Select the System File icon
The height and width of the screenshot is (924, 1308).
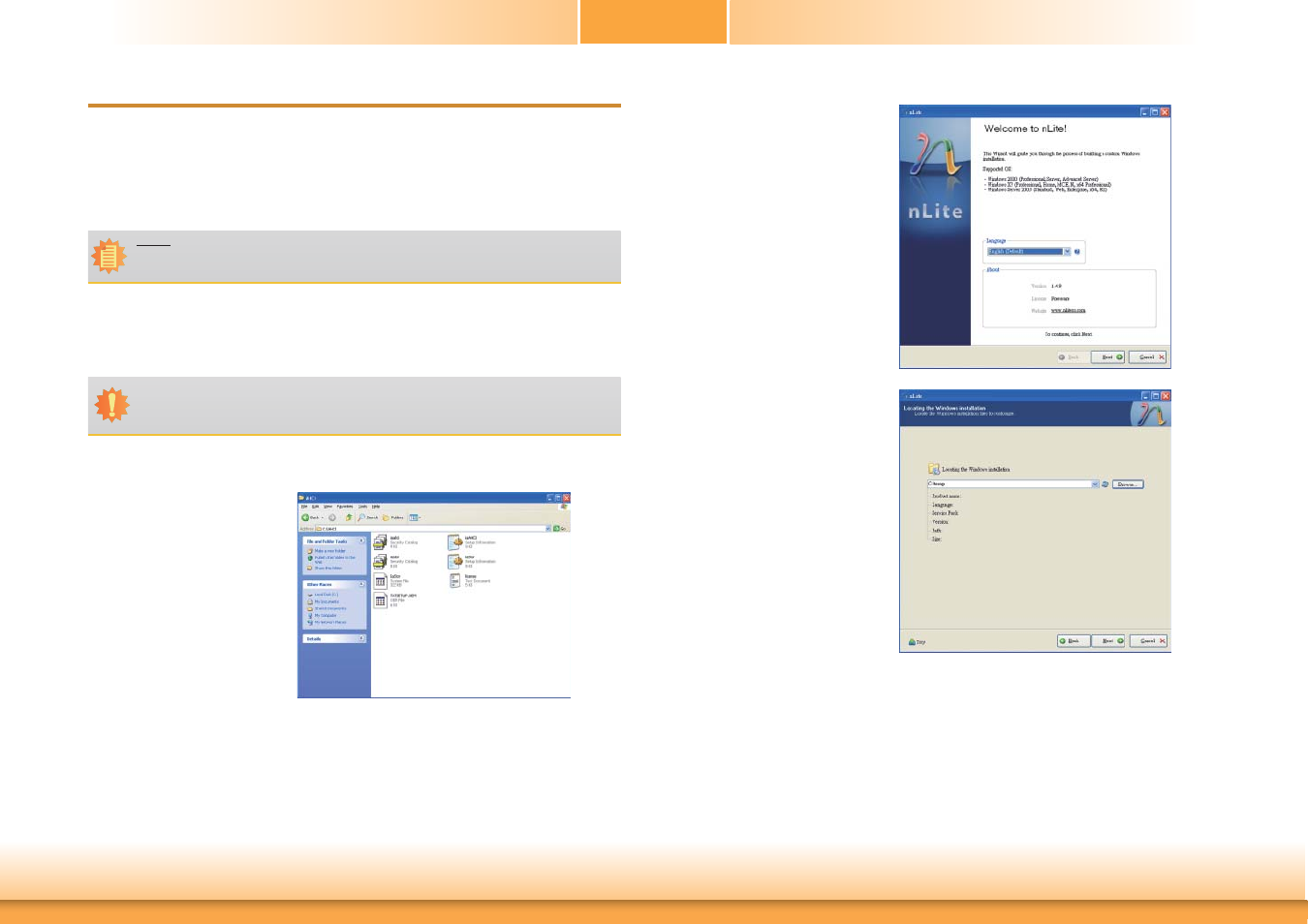pos(380,581)
